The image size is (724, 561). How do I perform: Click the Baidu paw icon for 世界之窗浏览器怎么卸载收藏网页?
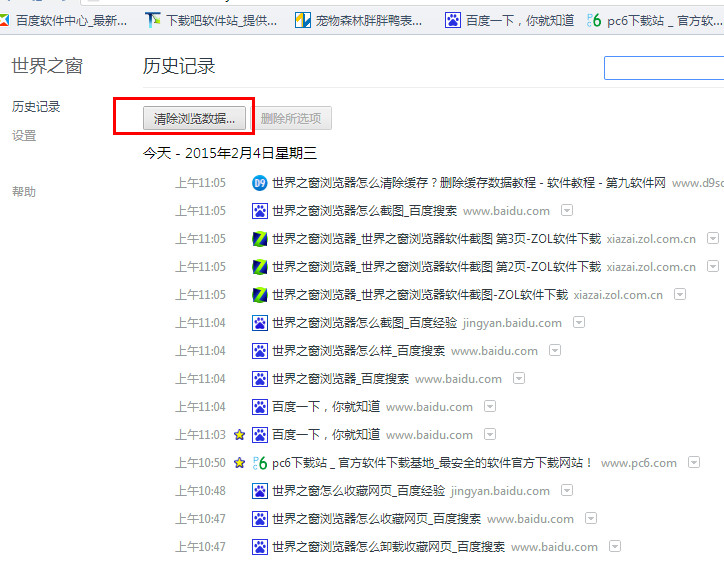(x=260, y=547)
